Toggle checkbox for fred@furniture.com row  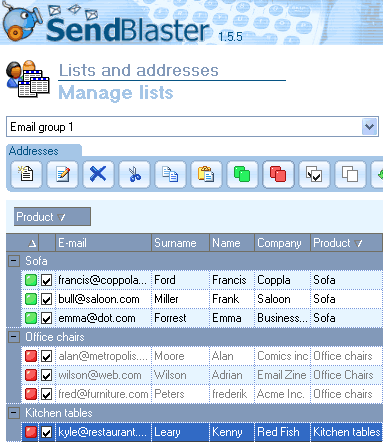pyautogui.click(x=47, y=394)
